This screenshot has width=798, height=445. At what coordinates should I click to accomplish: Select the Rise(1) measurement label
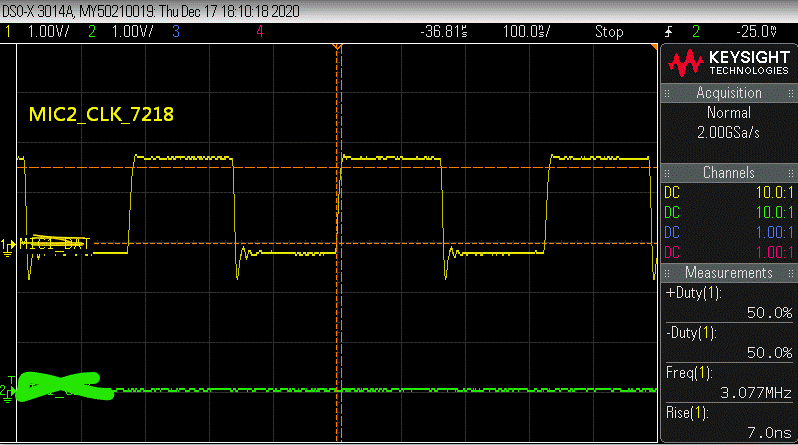click(x=687, y=413)
